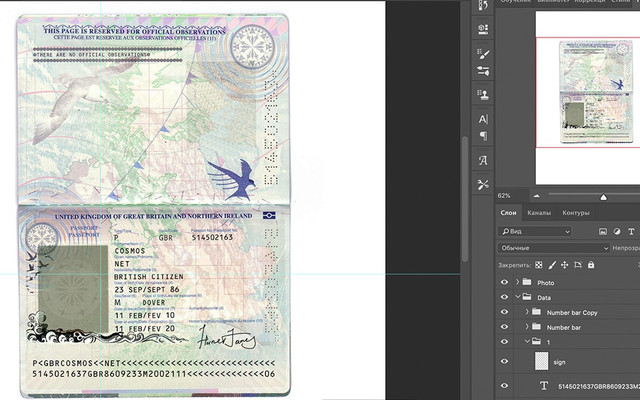The image size is (640, 400).
Task: Toggle lock all padlock icon
Action: (x=591, y=265)
